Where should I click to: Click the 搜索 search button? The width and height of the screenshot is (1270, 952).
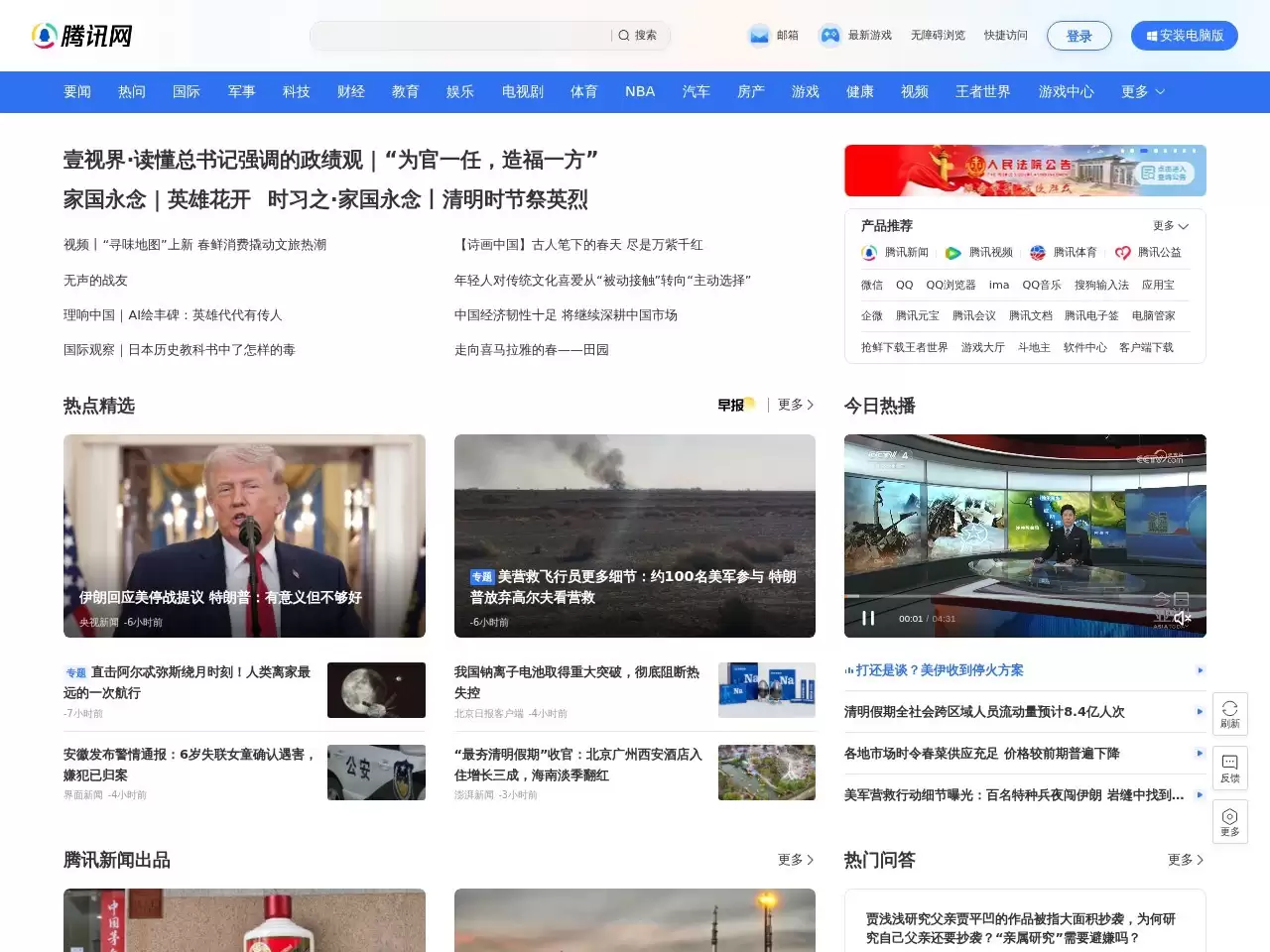640,36
